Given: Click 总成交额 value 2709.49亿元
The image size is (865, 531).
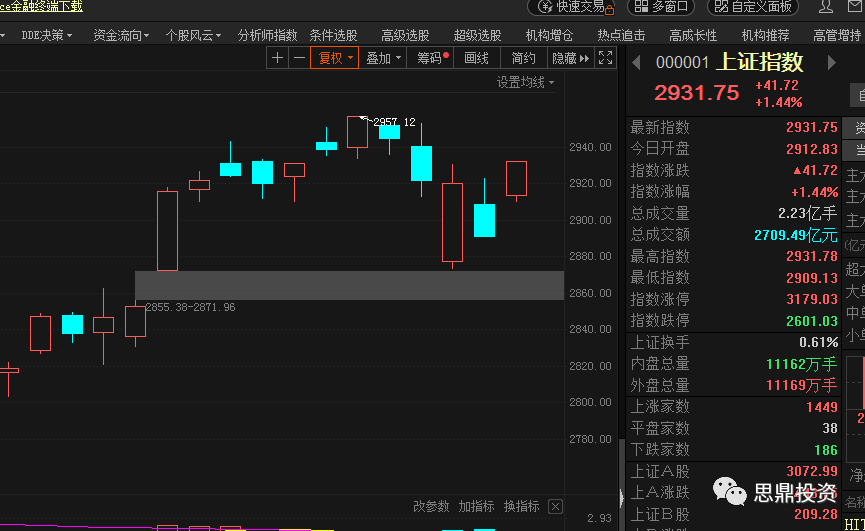Looking at the screenshot, I should click(x=795, y=235).
